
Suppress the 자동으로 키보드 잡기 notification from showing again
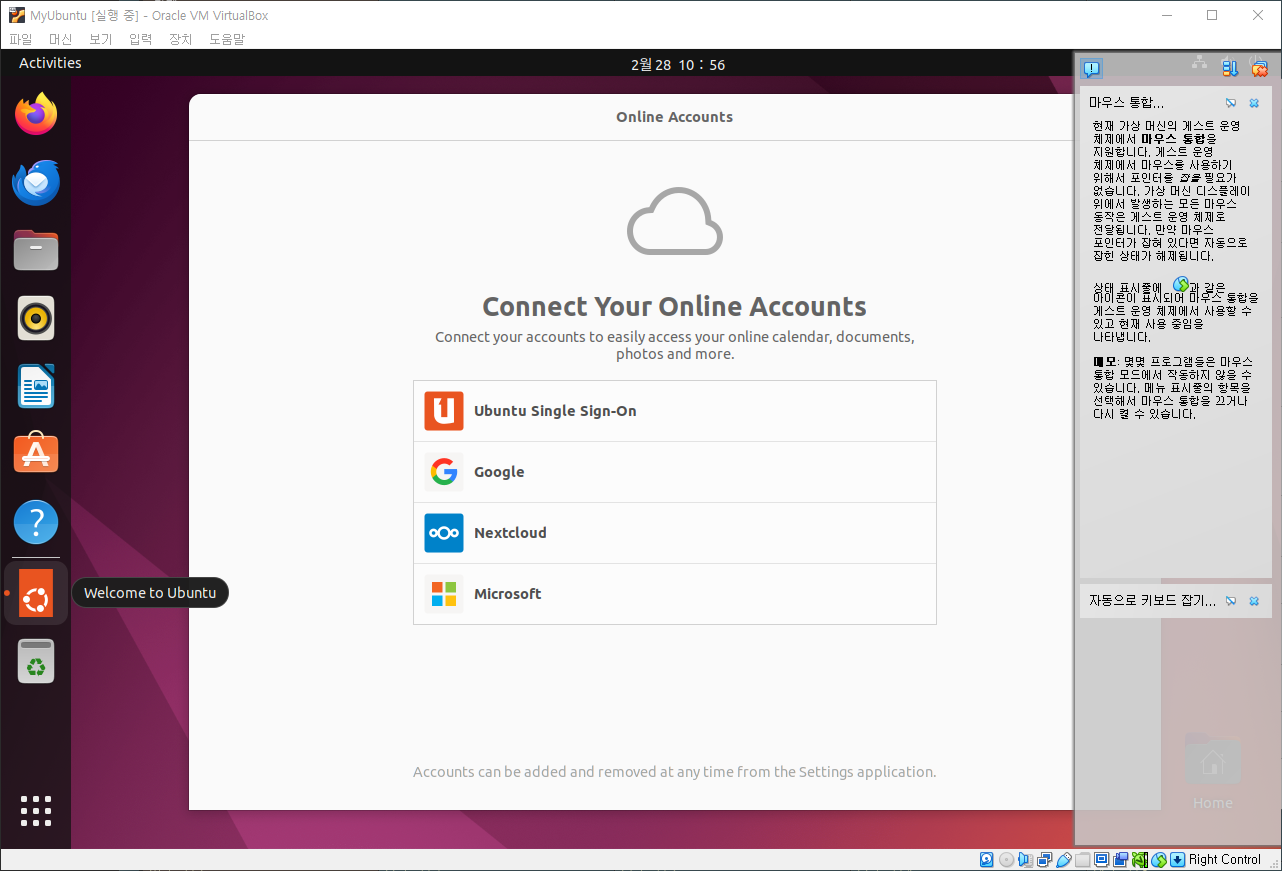pyautogui.click(x=1231, y=601)
